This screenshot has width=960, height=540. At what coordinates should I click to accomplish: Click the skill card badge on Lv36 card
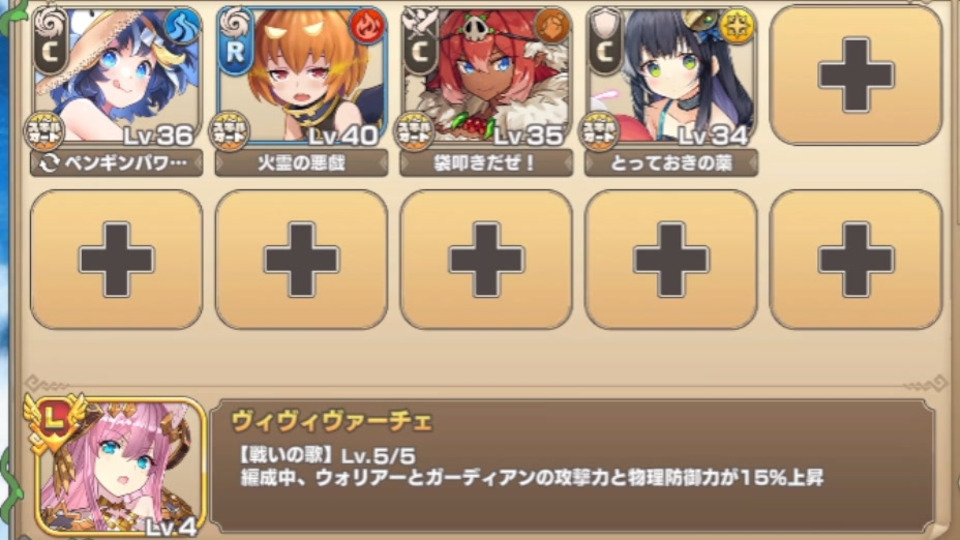[x=43, y=131]
